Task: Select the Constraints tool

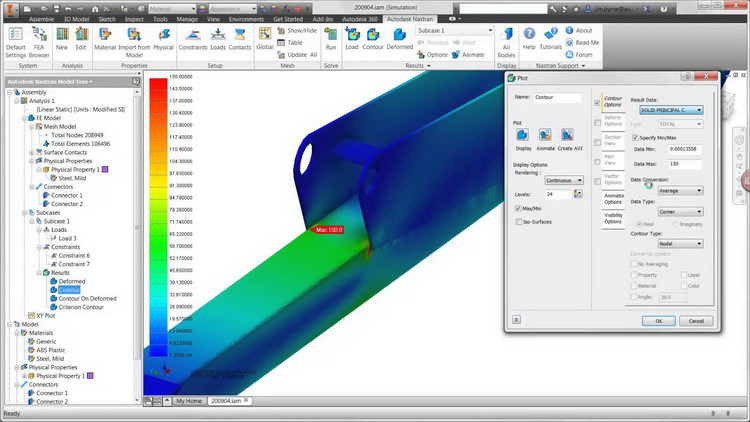Action: [193, 39]
